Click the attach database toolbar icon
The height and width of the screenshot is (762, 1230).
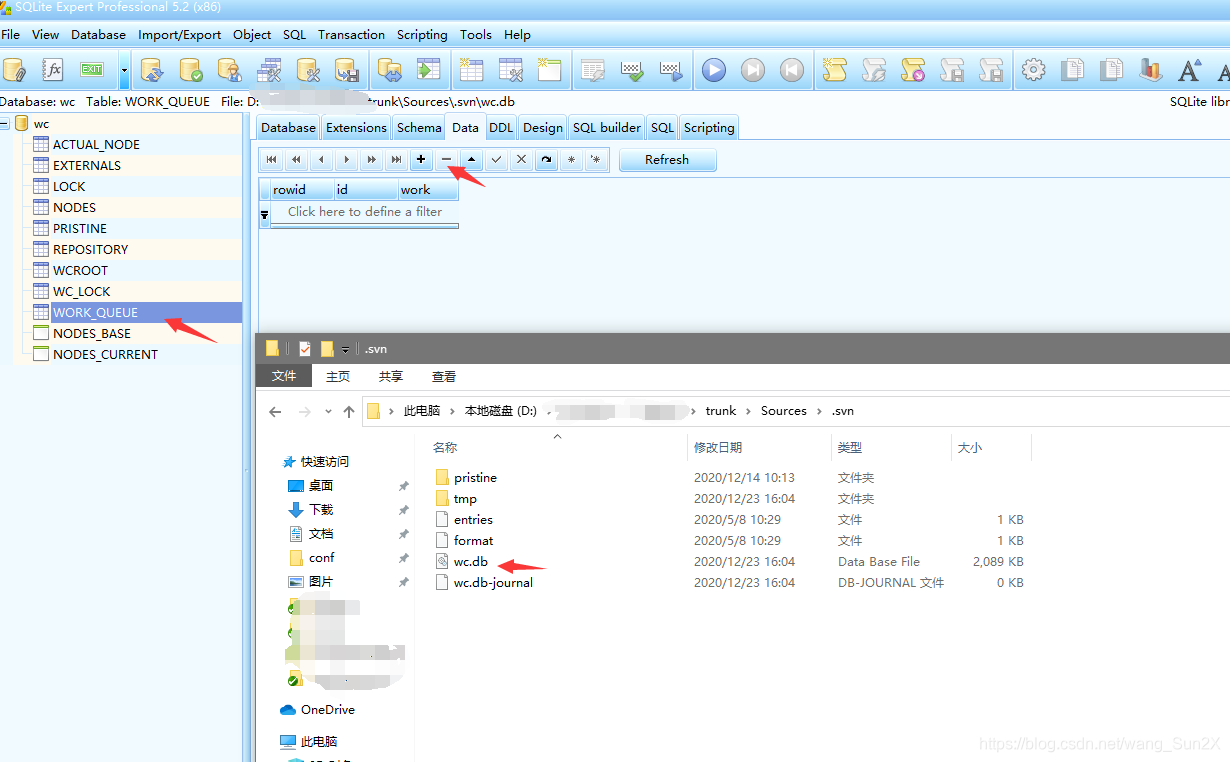[14, 70]
